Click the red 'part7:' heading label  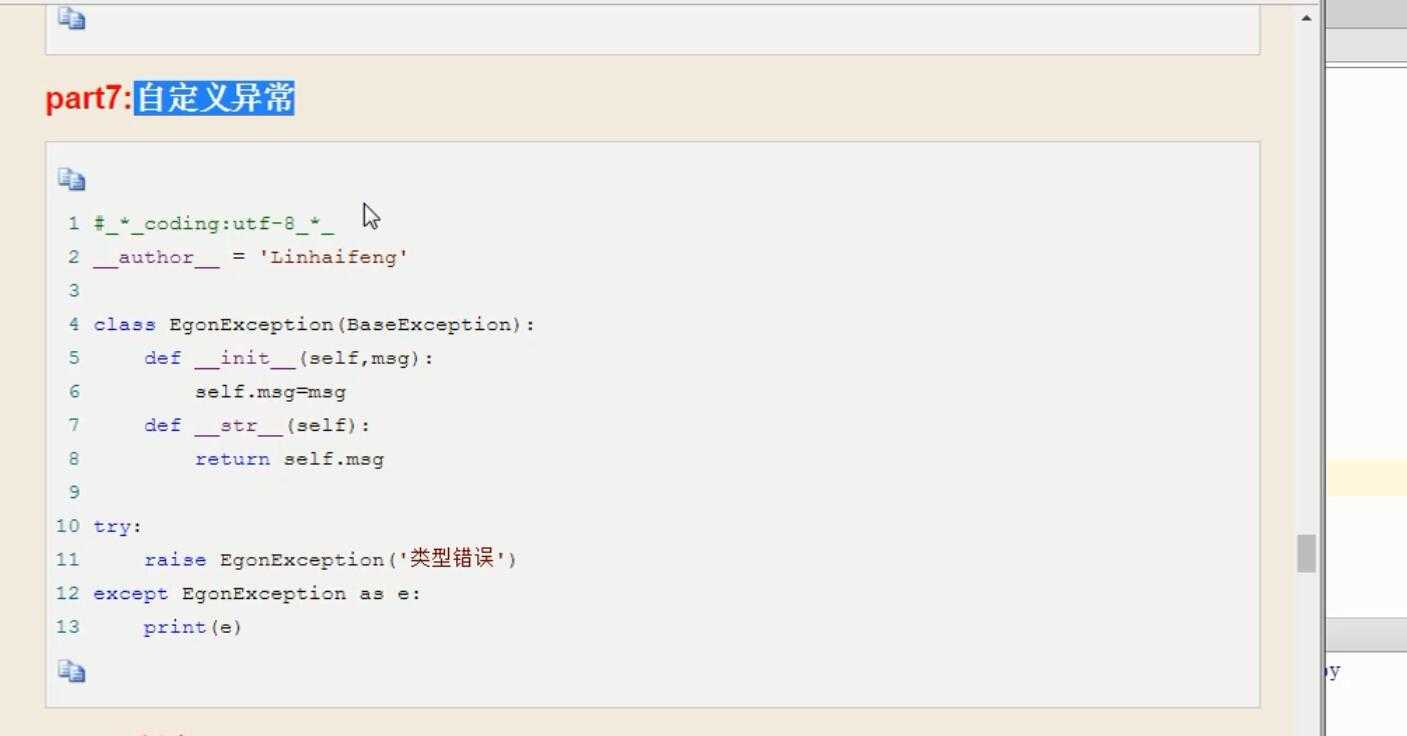point(89,99)
